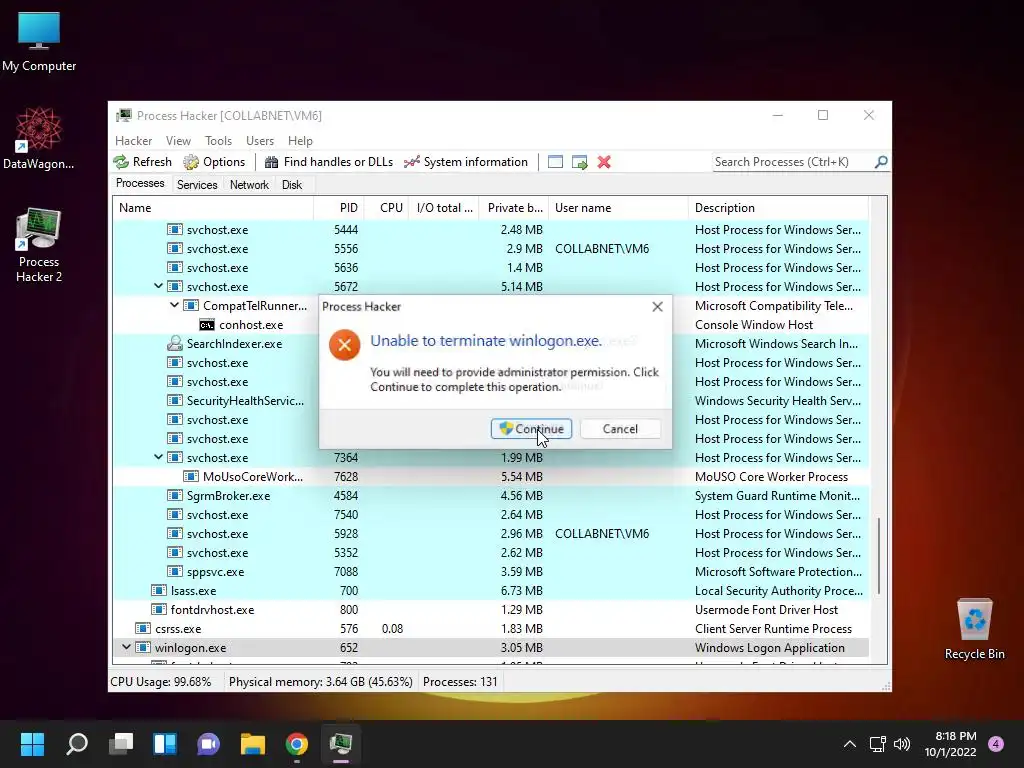Collapse winlogon.exe tree node
The image size is (1024, 768).
126,647
